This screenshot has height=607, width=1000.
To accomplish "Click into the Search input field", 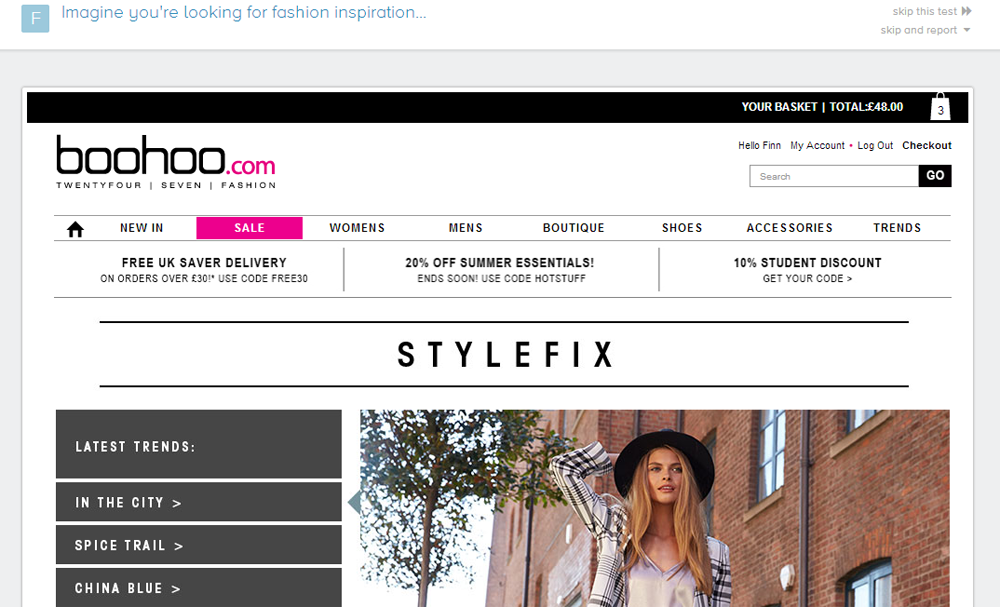I will pyautogui.click(x=833, y=176).
